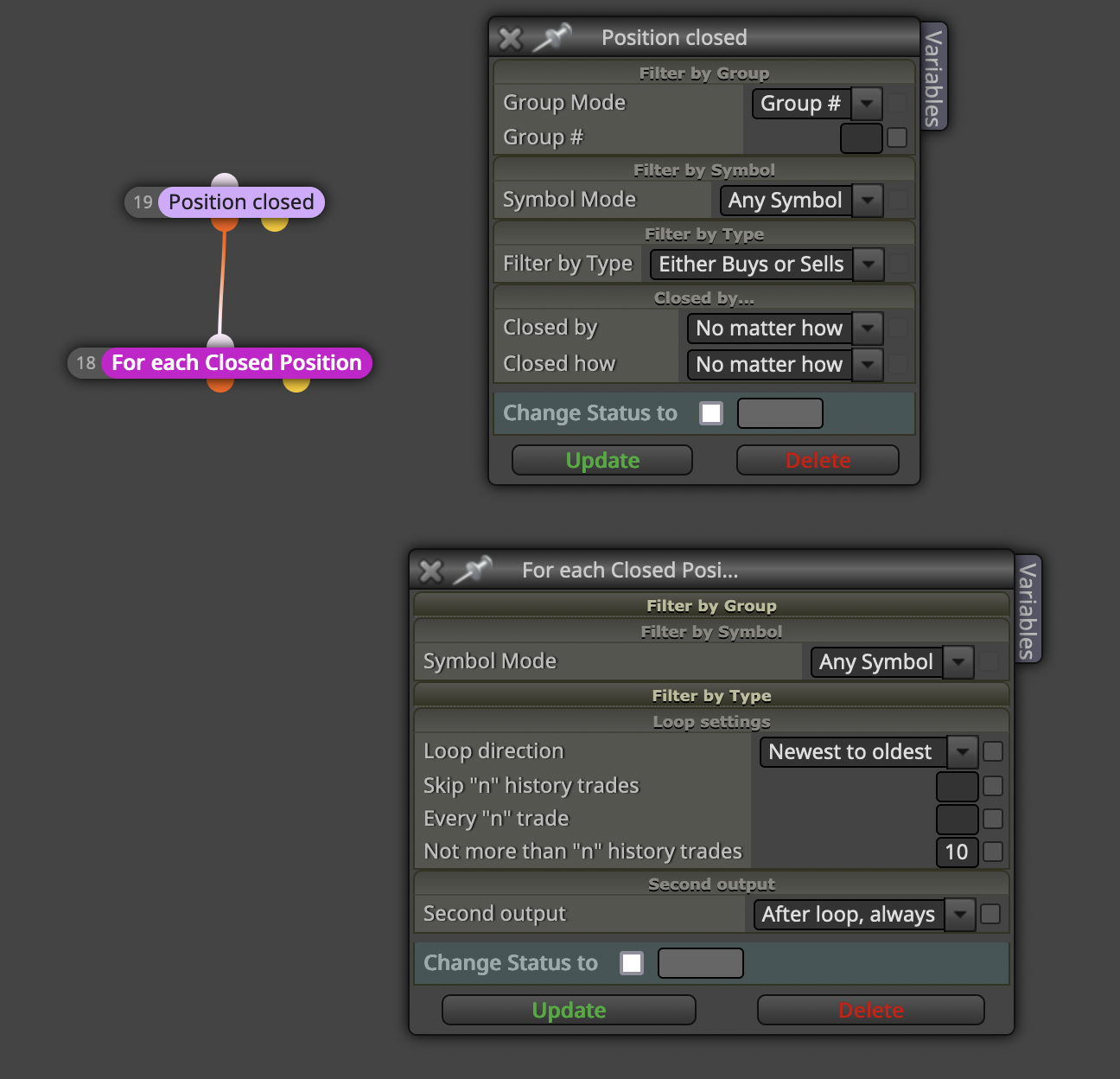Click orange output dot under For each Closed Position

coord(220,384)
